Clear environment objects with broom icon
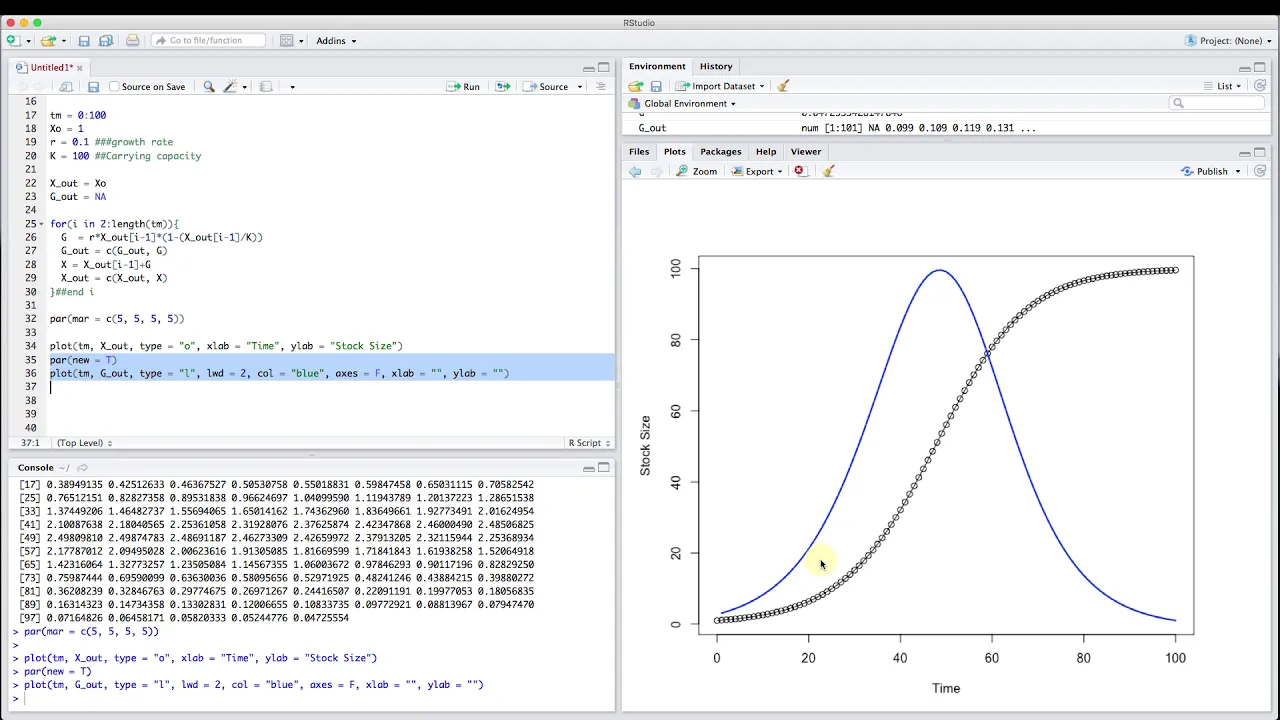The image size is (1280, 720). tap(783, 87)
